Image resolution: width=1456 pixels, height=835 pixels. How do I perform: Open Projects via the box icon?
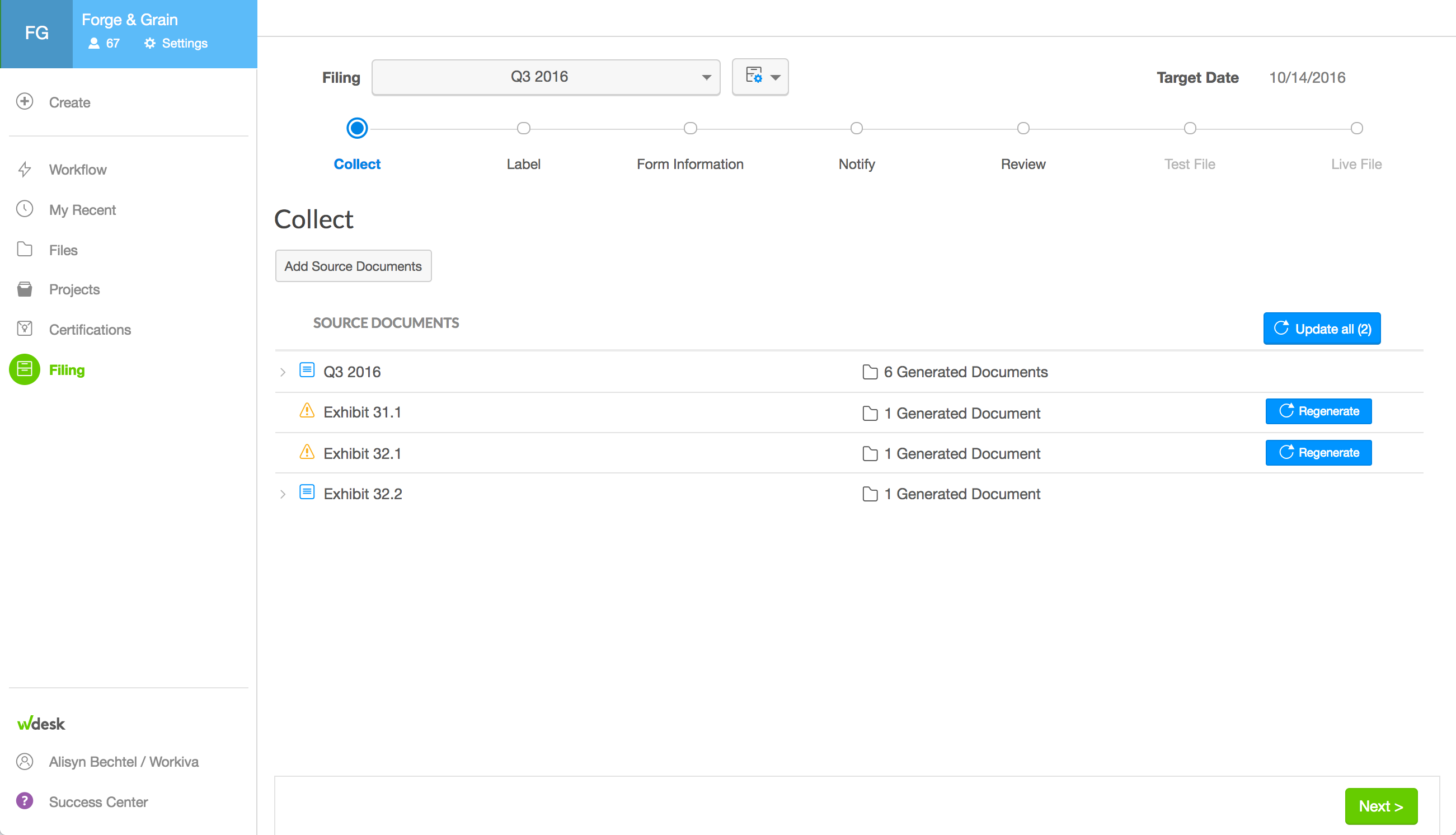tap(25, 289)
